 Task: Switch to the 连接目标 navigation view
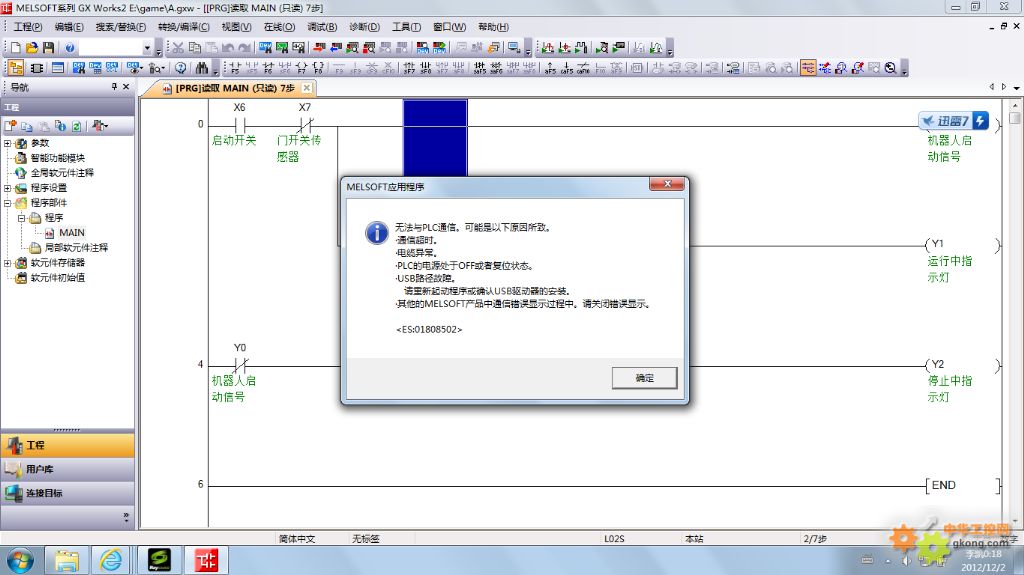(x=67, y=493)
